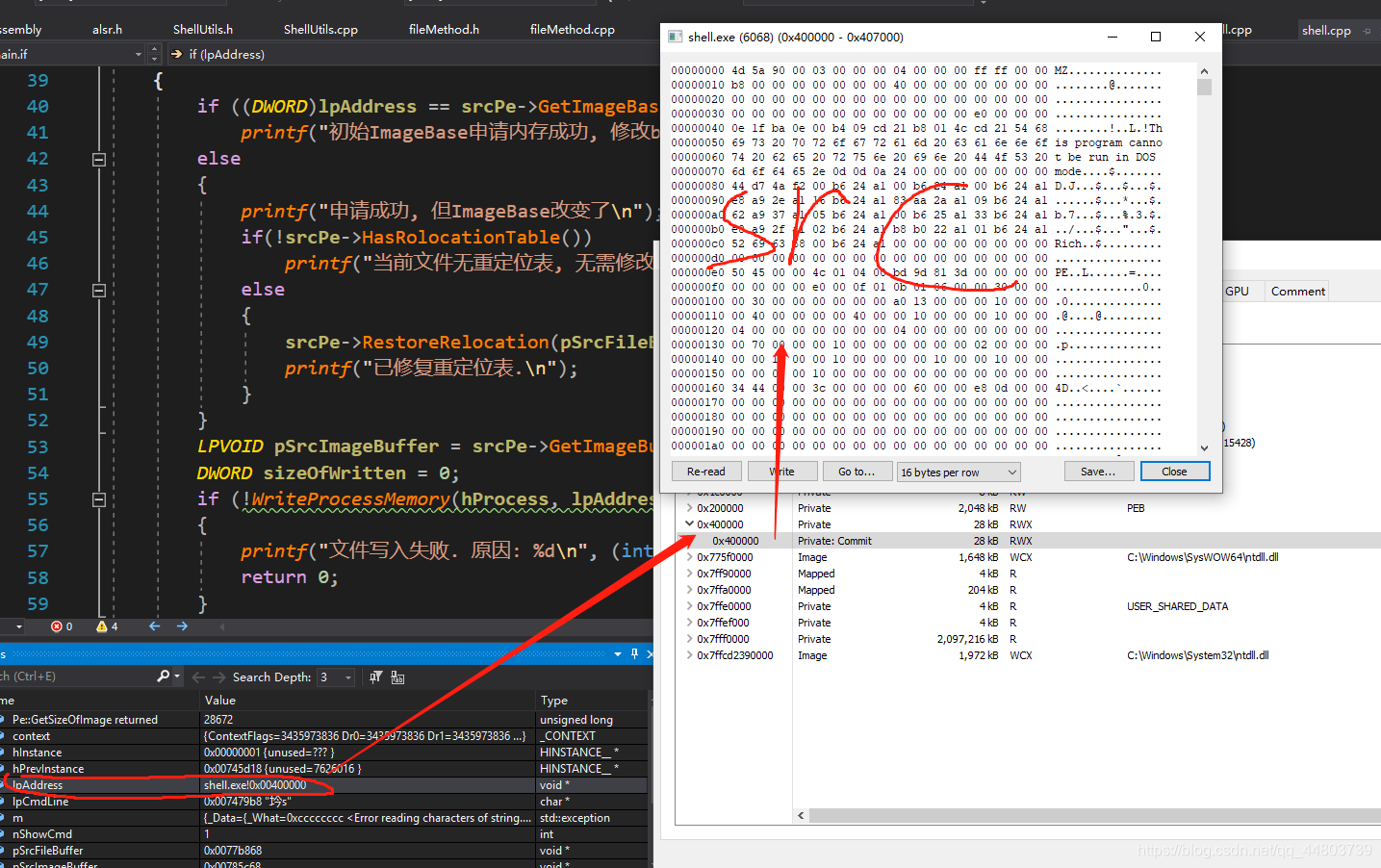Select the Pe::GetSizeOfImage returned row
The height and width of the screenshot is (868, 1381).
click(323, 720)
